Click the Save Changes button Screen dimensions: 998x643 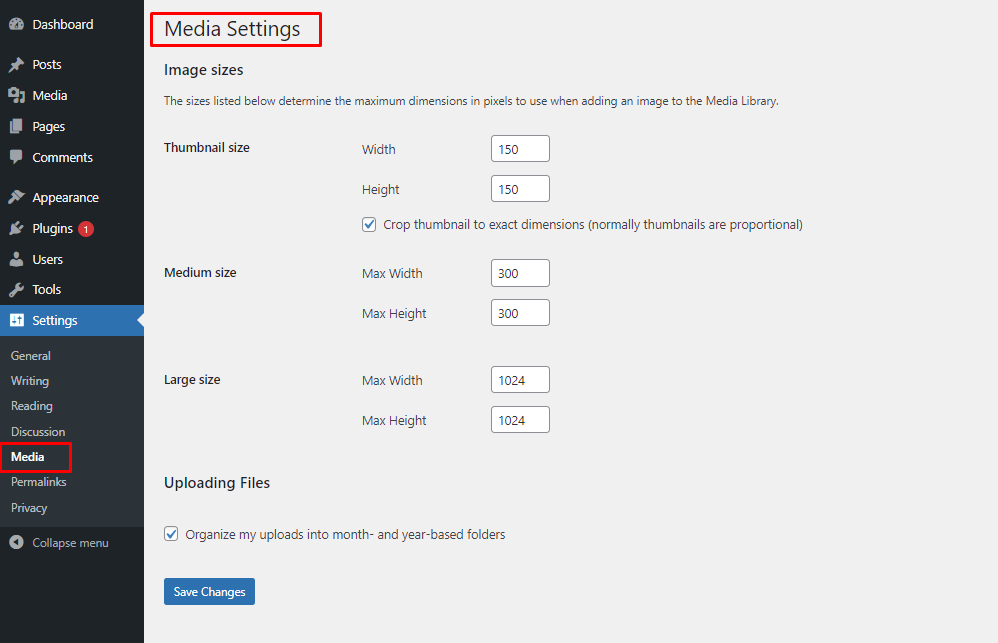209,591
